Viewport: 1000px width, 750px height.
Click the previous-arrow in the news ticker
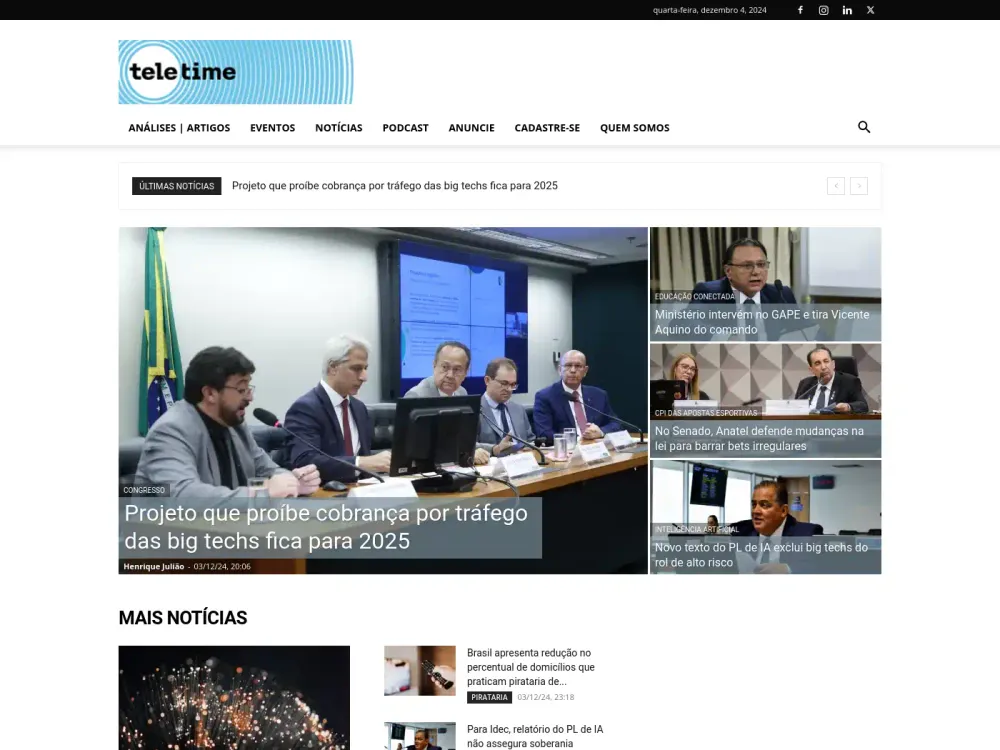(836, 186)
